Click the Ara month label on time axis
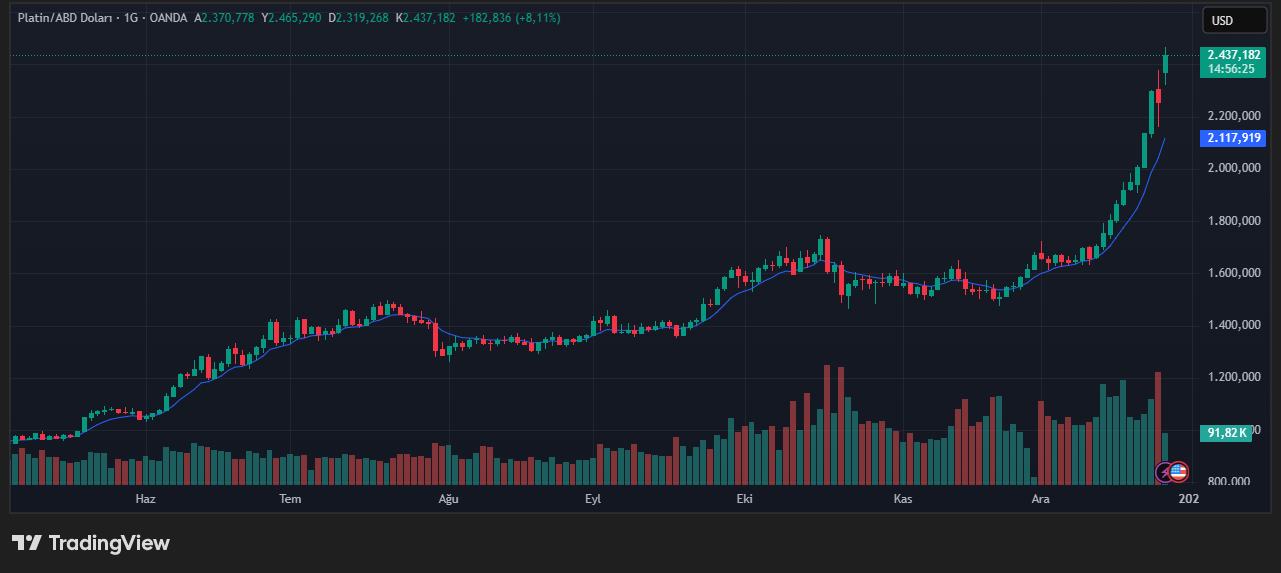 point(1040,498)
